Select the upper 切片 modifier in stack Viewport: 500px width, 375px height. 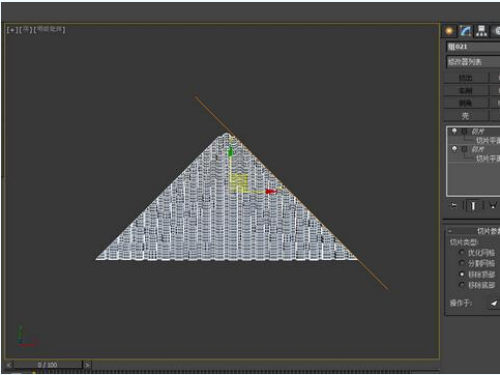point(478,132)
